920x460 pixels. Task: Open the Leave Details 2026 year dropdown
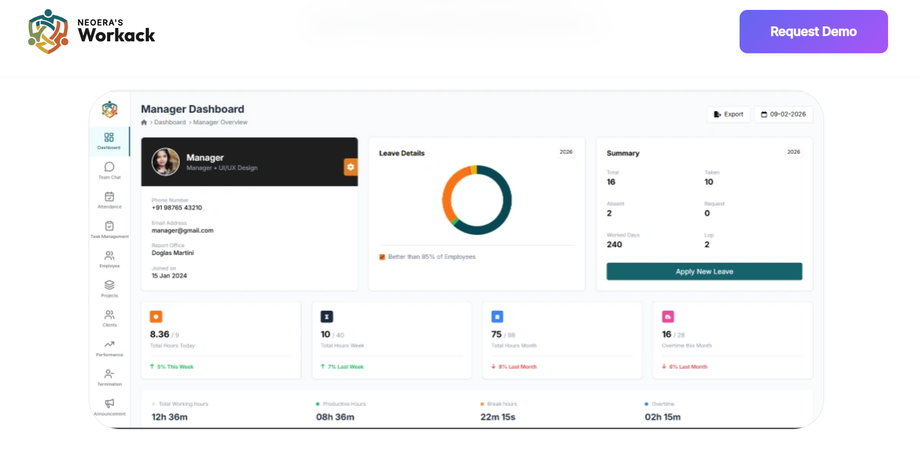click(566, 152)
